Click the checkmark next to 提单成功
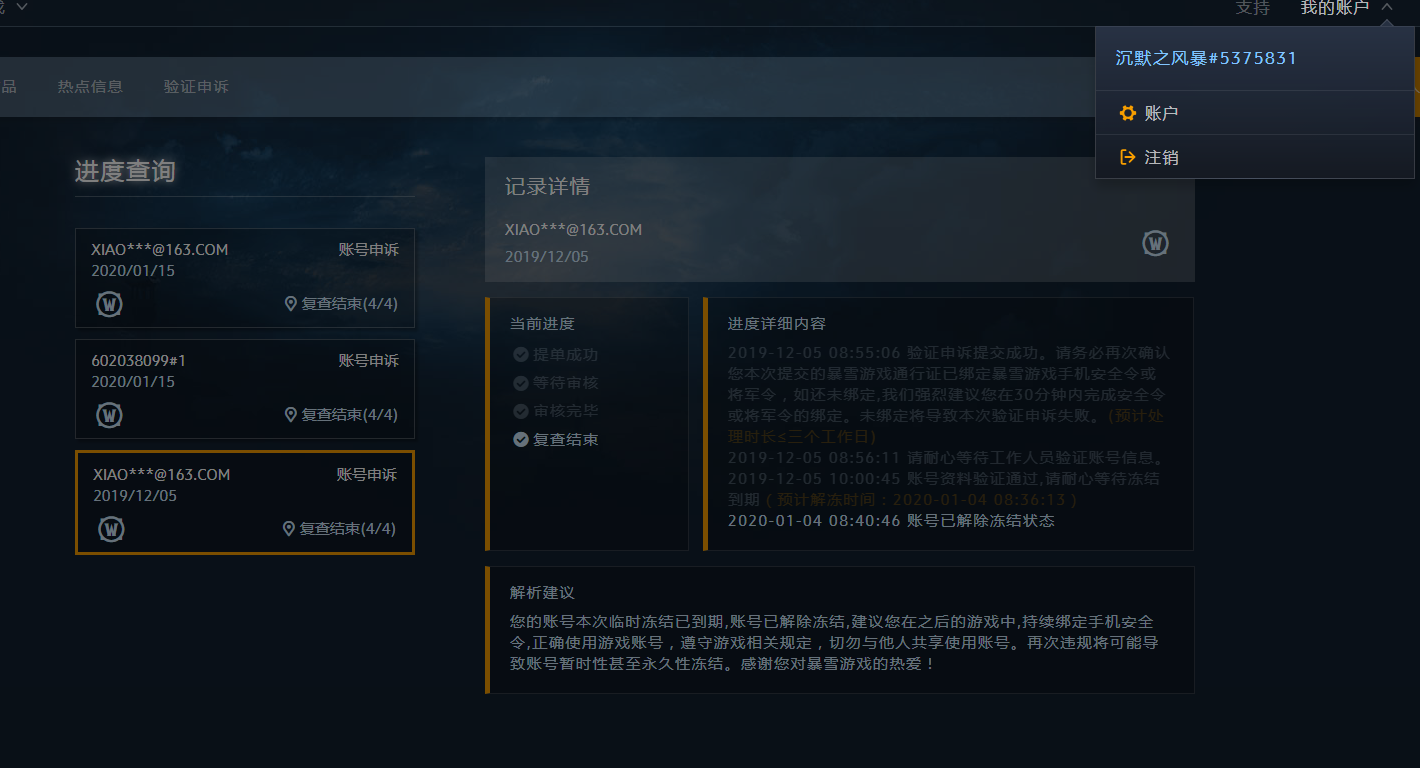 point(520,355)
